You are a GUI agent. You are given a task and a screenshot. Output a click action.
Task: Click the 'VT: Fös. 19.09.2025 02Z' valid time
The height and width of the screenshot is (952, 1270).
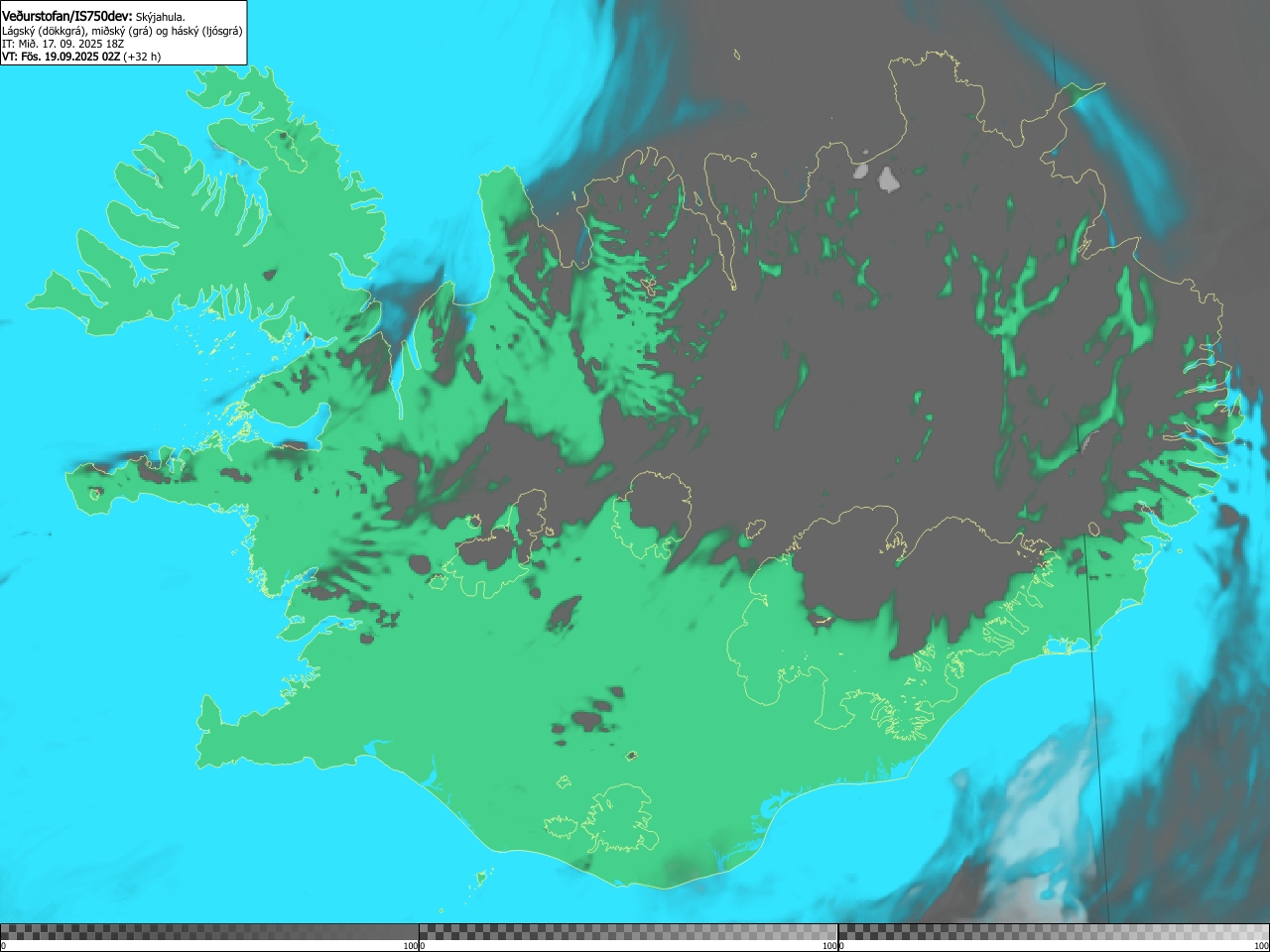point(62,57)
